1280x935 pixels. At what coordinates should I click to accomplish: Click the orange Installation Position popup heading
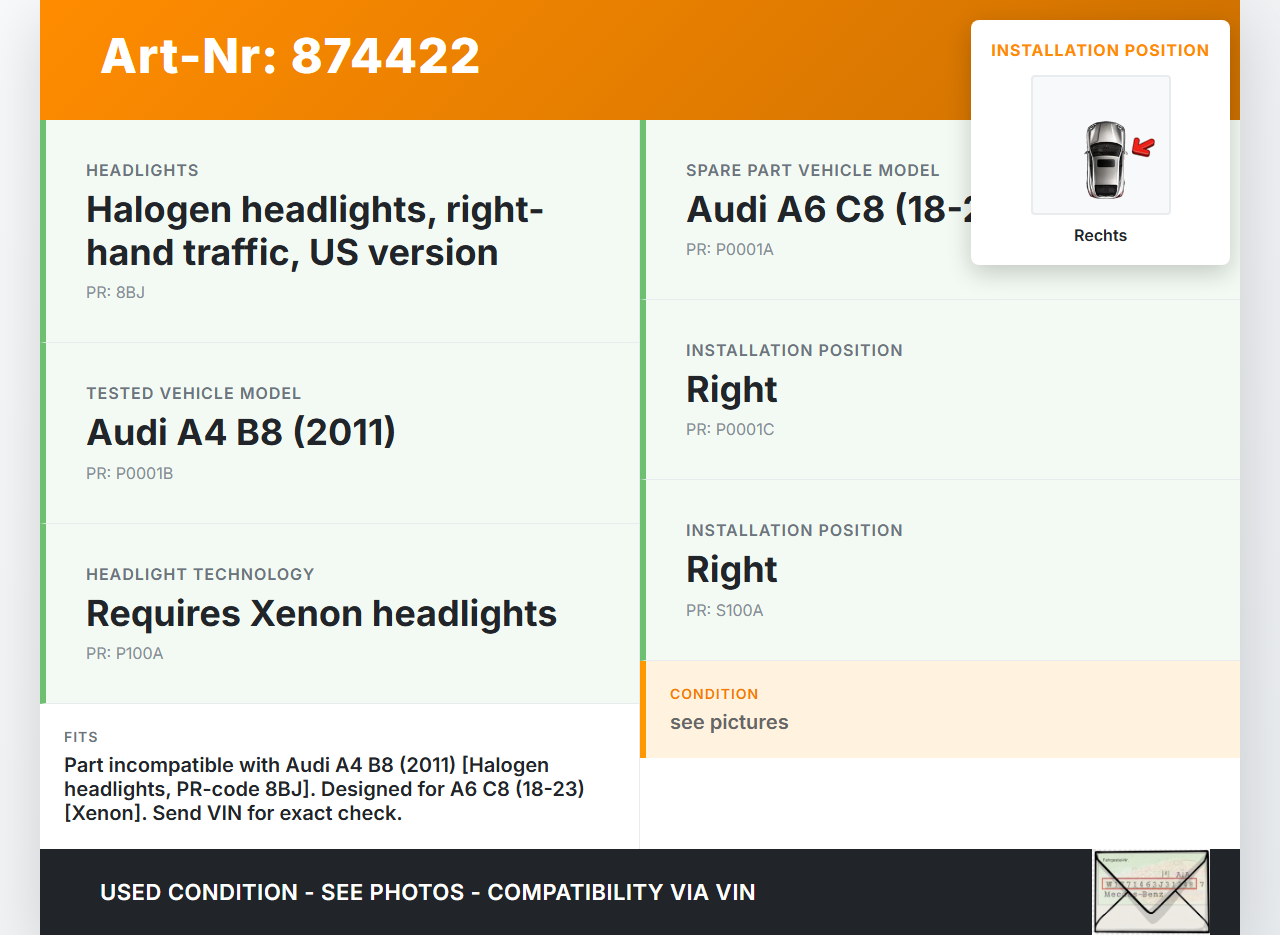point(1100,51)
